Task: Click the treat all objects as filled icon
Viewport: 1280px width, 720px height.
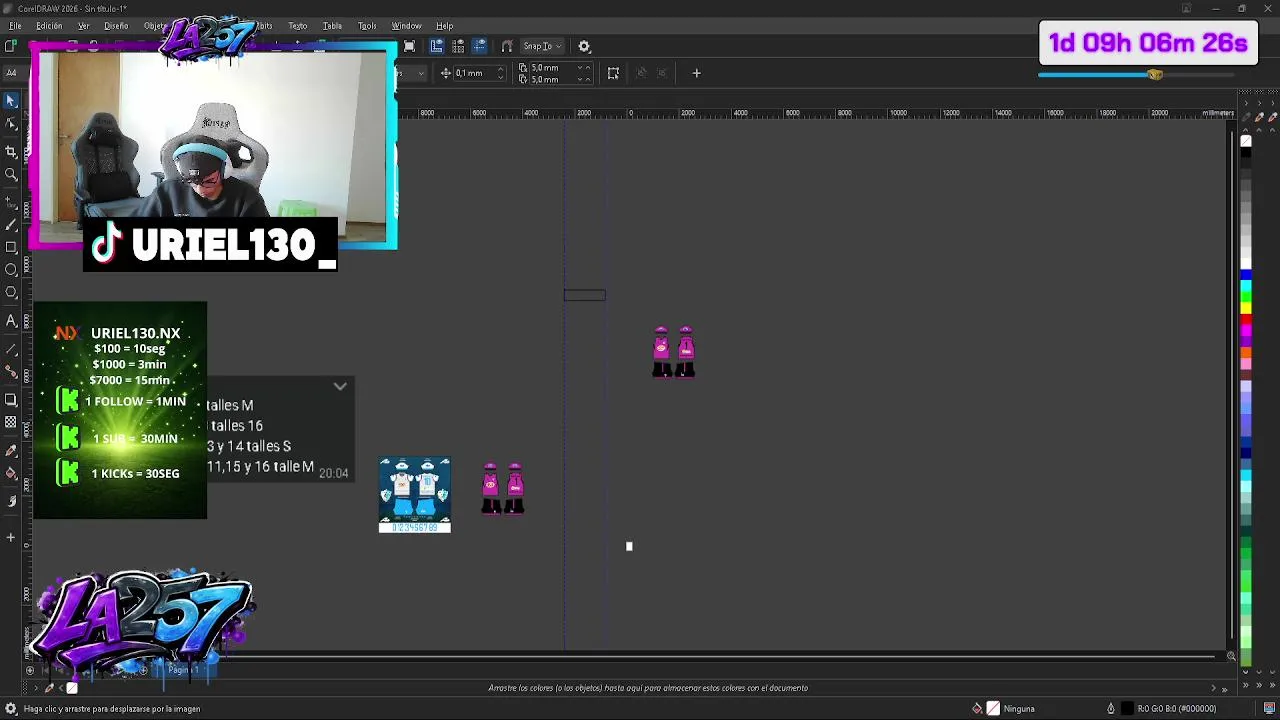Action: tap(613, 73)
